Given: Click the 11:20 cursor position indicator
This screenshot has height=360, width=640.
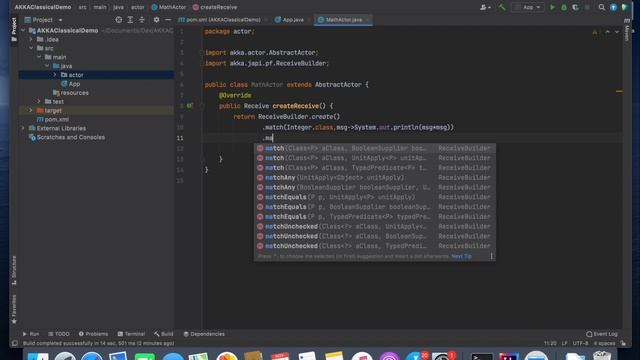Looking at the screenshot, I should (550, 343).
